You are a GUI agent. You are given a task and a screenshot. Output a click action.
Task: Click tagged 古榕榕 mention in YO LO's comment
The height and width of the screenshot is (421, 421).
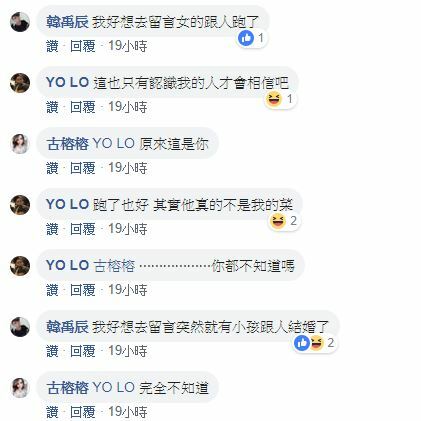tap(114, 266)
